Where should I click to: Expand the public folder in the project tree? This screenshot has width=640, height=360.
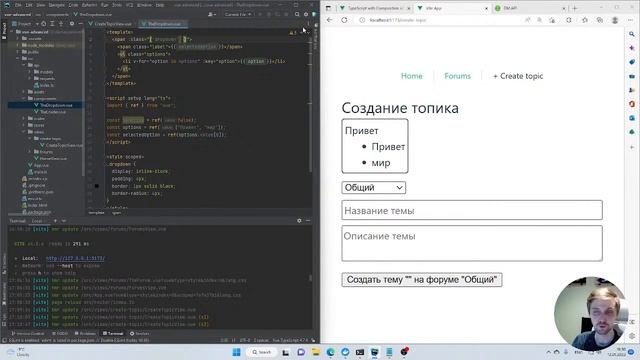[x=18, y=52]
